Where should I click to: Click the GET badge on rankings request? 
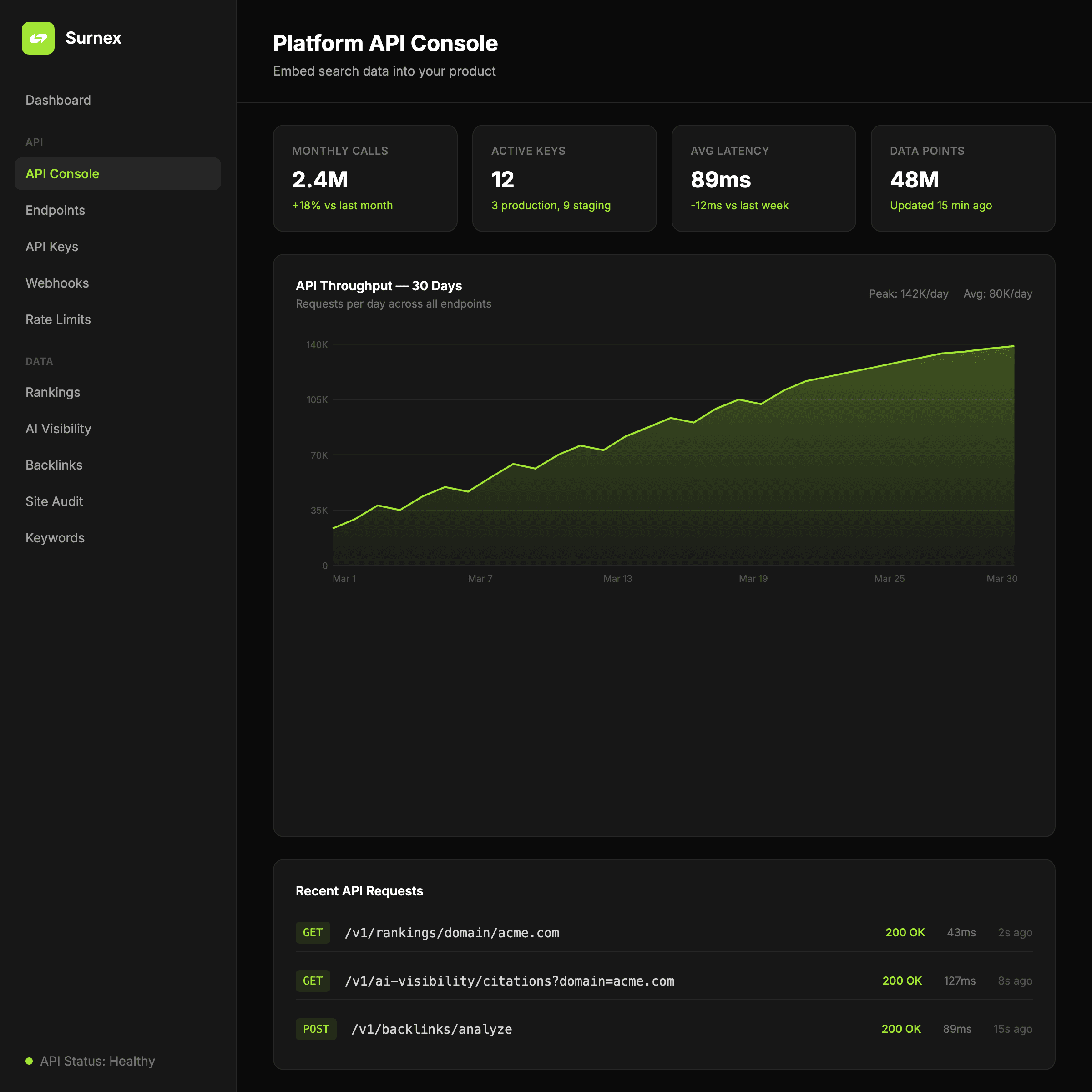coord(313,933)
